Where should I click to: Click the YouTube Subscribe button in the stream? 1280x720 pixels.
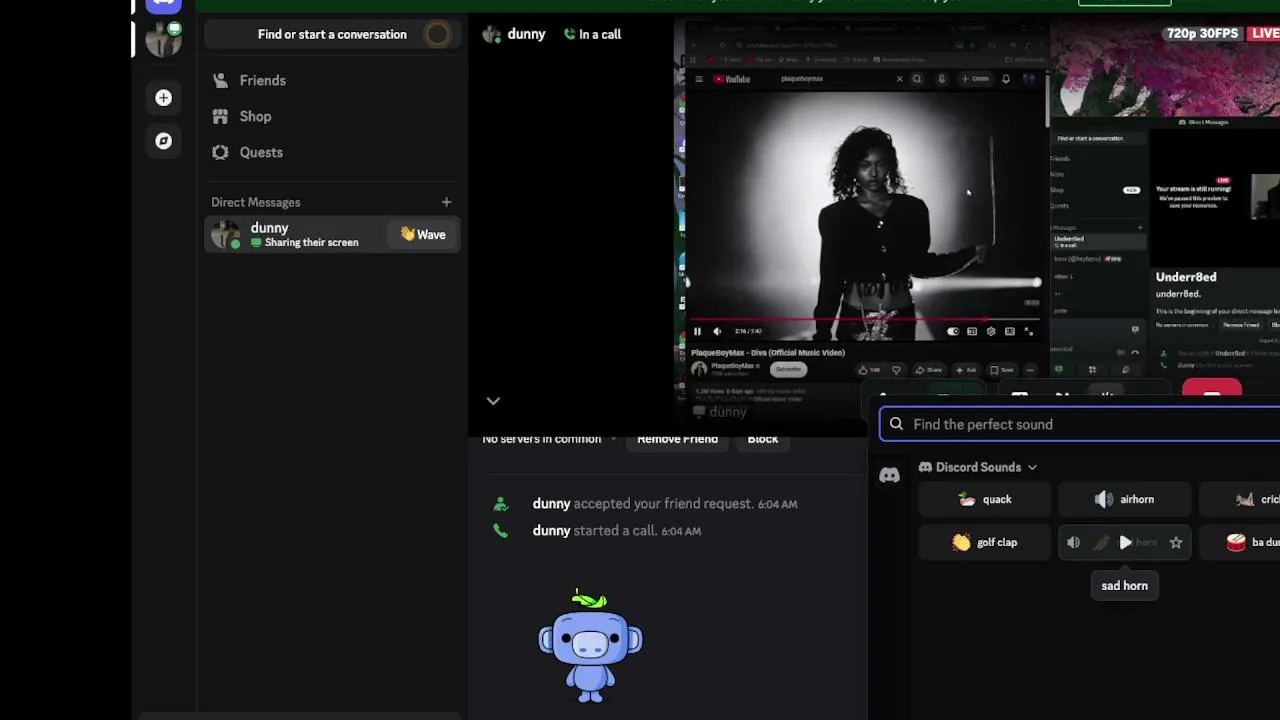click(788, 369)
